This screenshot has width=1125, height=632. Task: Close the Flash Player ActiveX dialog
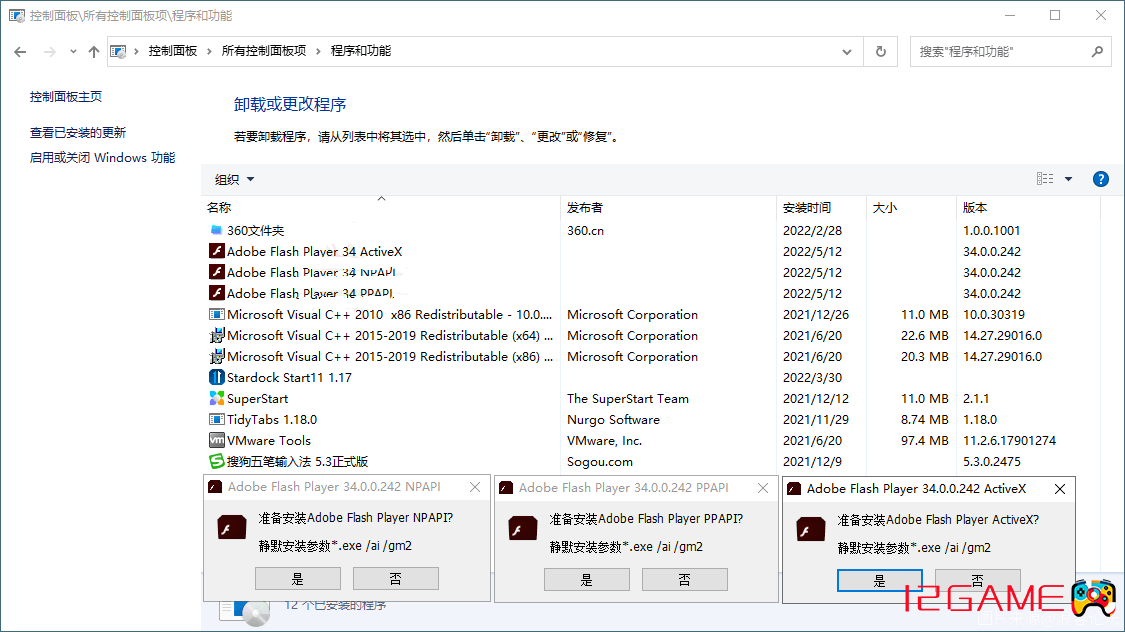click(1060, 489)
